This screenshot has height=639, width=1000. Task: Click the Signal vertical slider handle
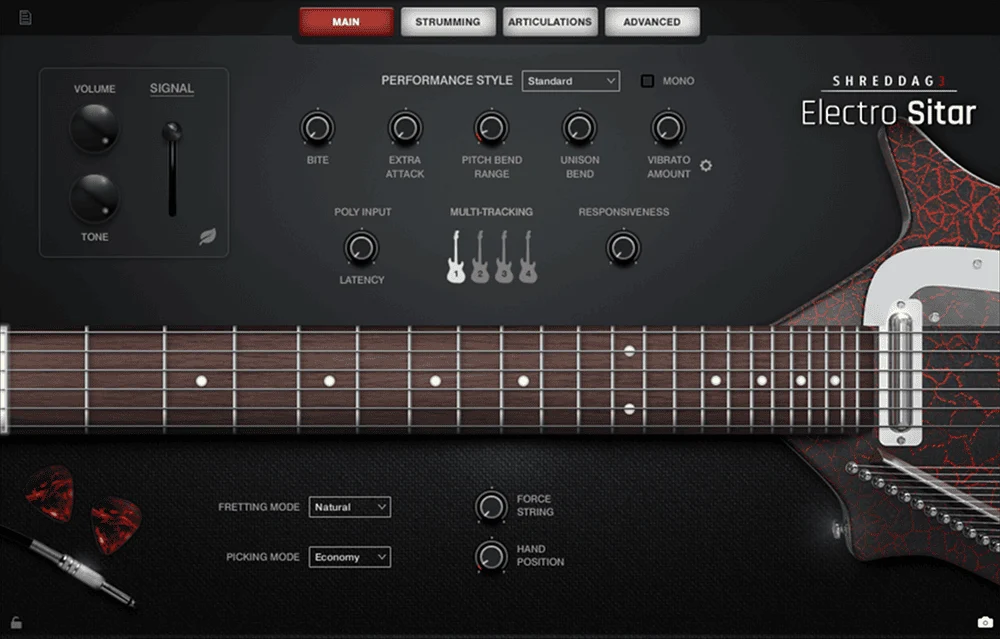[x=172, y=132]
